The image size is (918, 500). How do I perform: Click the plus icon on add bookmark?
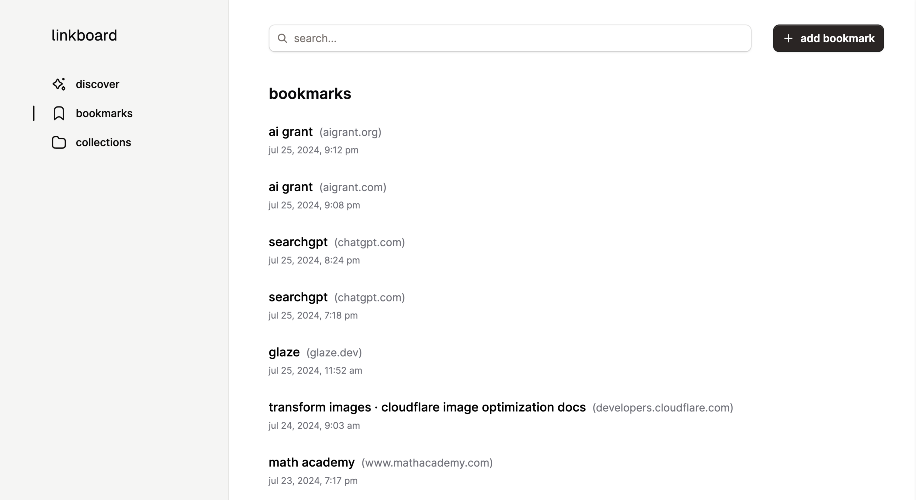click(788, 38)
